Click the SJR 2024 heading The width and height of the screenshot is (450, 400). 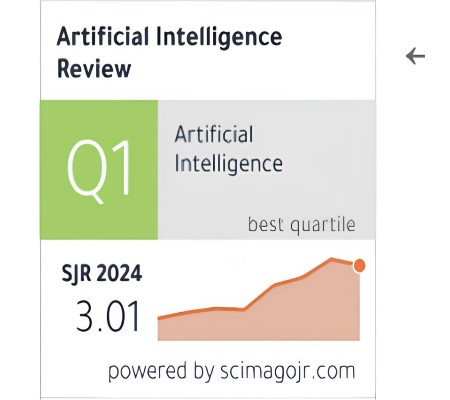pos(102,273)
